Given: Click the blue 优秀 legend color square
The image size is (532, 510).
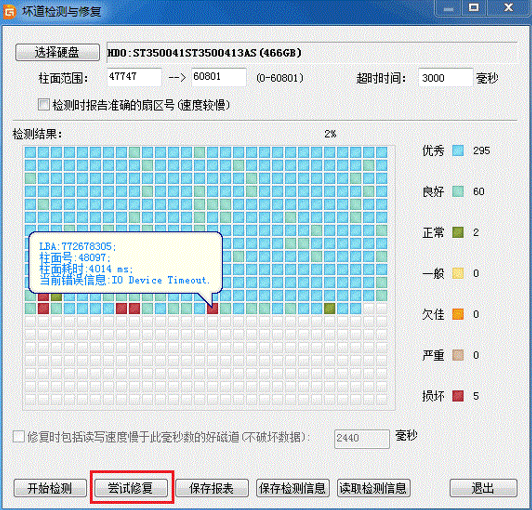Looking at the screenshot, I should coord(458,150).
